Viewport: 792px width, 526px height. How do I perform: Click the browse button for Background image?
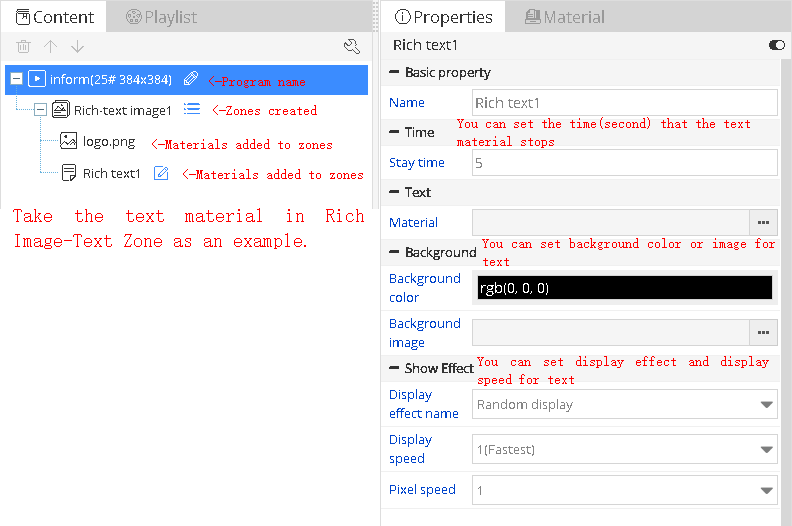763,332
